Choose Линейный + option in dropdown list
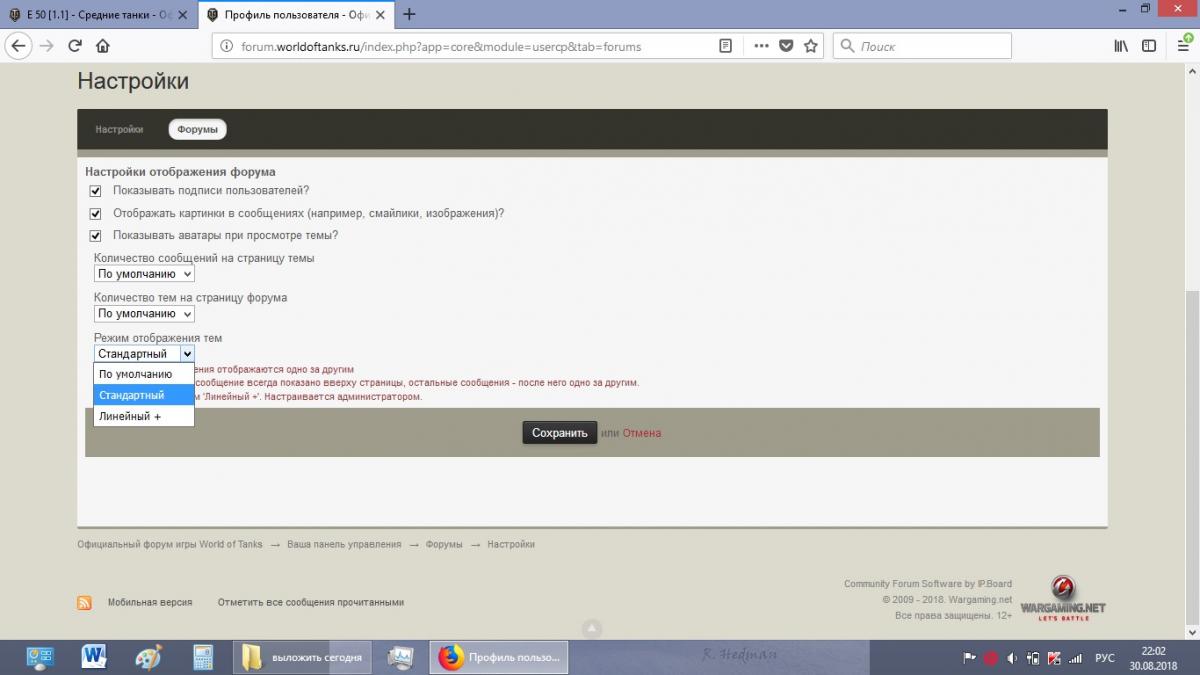Viewport: 1200px width, 675px height. 144,416
